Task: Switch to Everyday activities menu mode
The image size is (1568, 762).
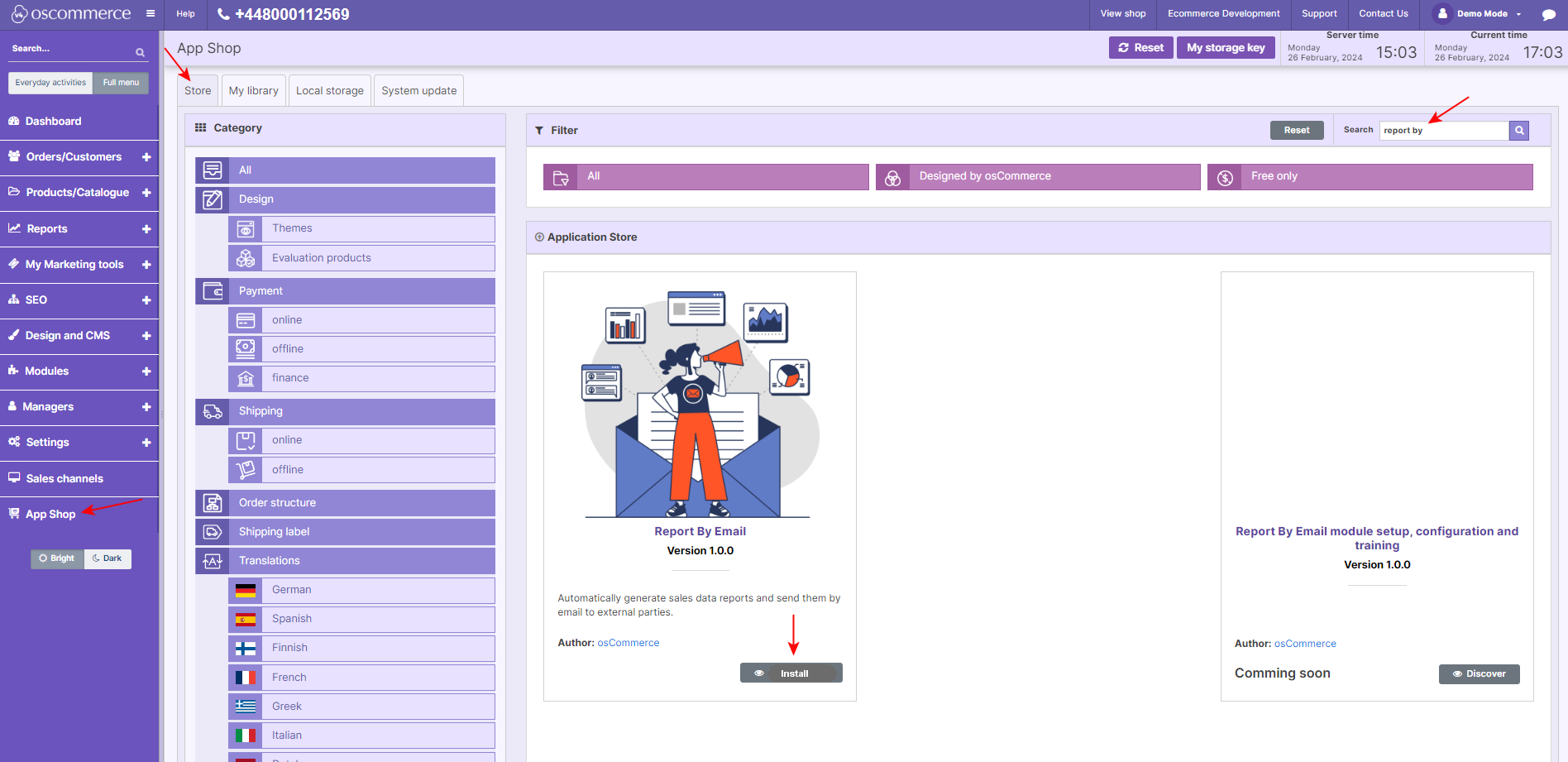Action: 50,83
